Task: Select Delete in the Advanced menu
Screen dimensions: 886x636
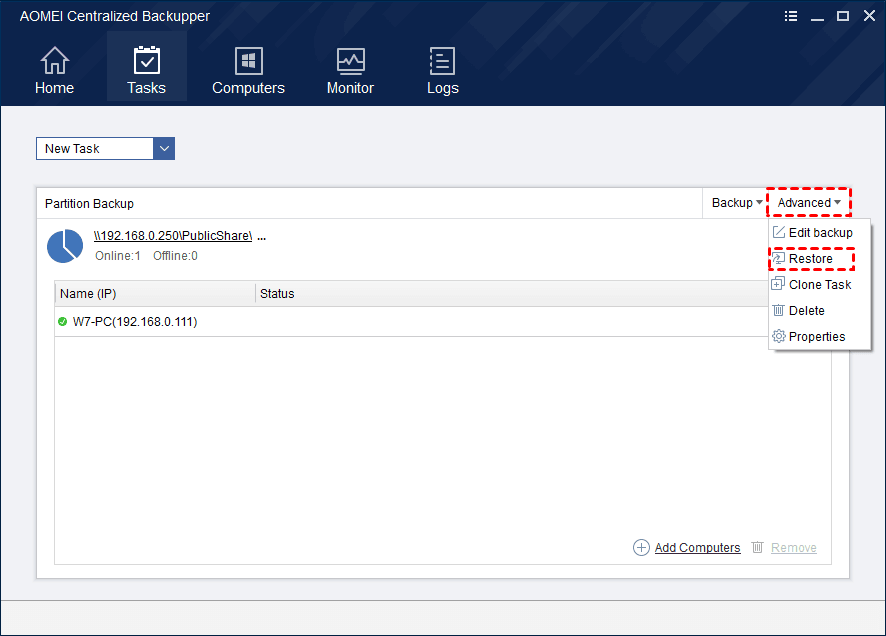Action: click(820, 311)
